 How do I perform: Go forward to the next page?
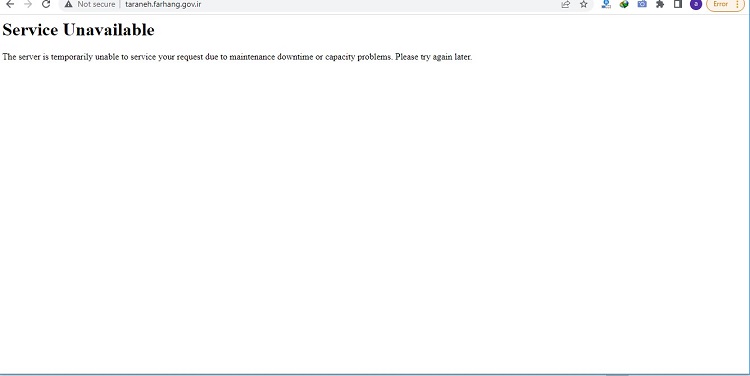pos(28,4)
